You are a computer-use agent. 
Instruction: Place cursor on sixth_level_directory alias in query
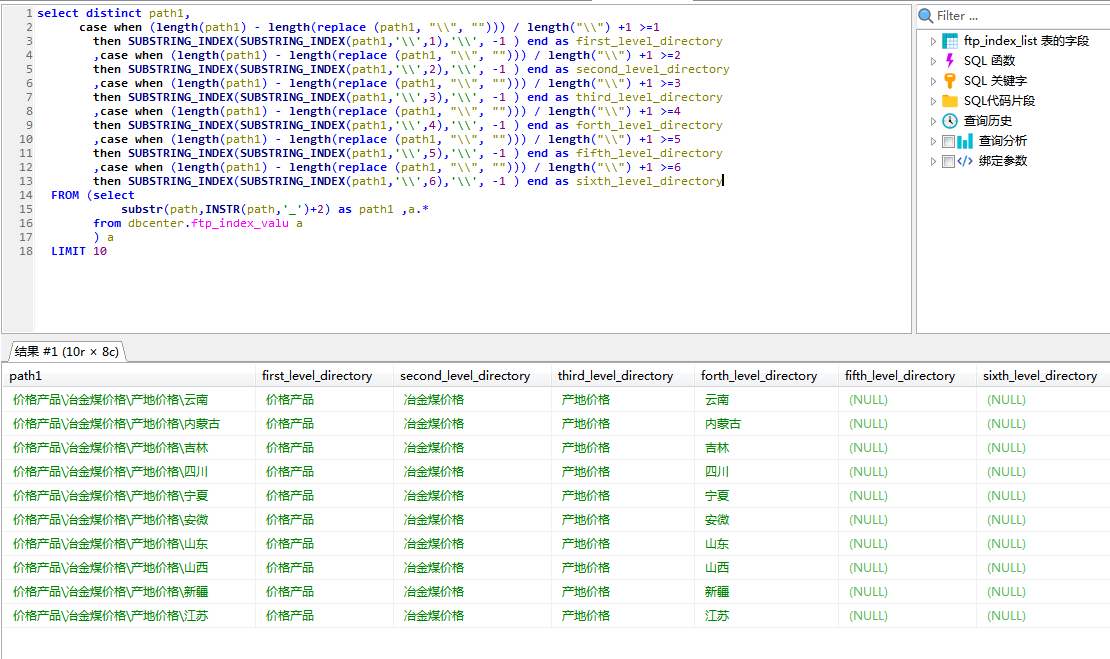tap(648, 181)
